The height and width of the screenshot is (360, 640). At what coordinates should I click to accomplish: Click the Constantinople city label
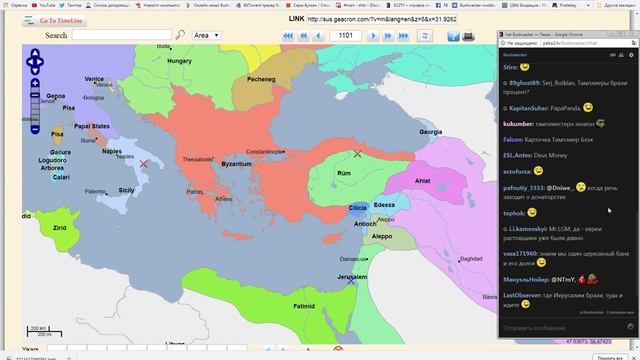pos(265,152)
